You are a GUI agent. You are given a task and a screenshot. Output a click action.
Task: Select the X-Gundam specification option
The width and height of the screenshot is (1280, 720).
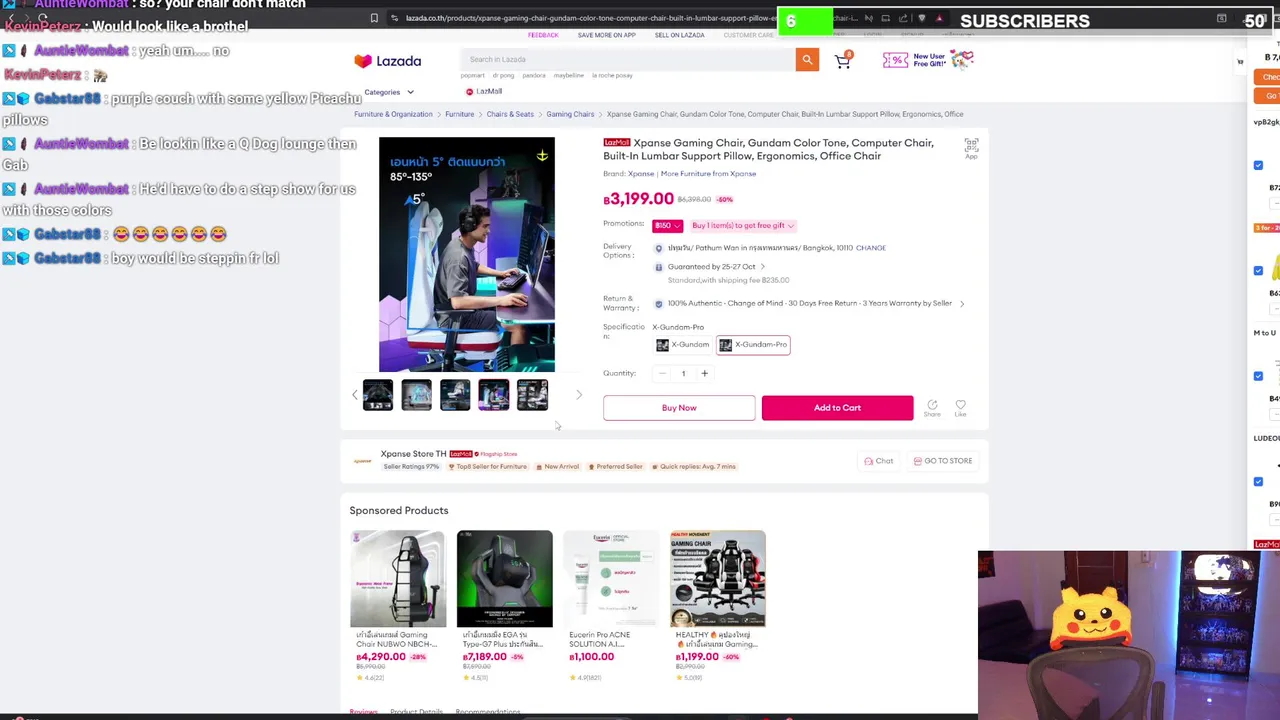[x=683, y=345]
